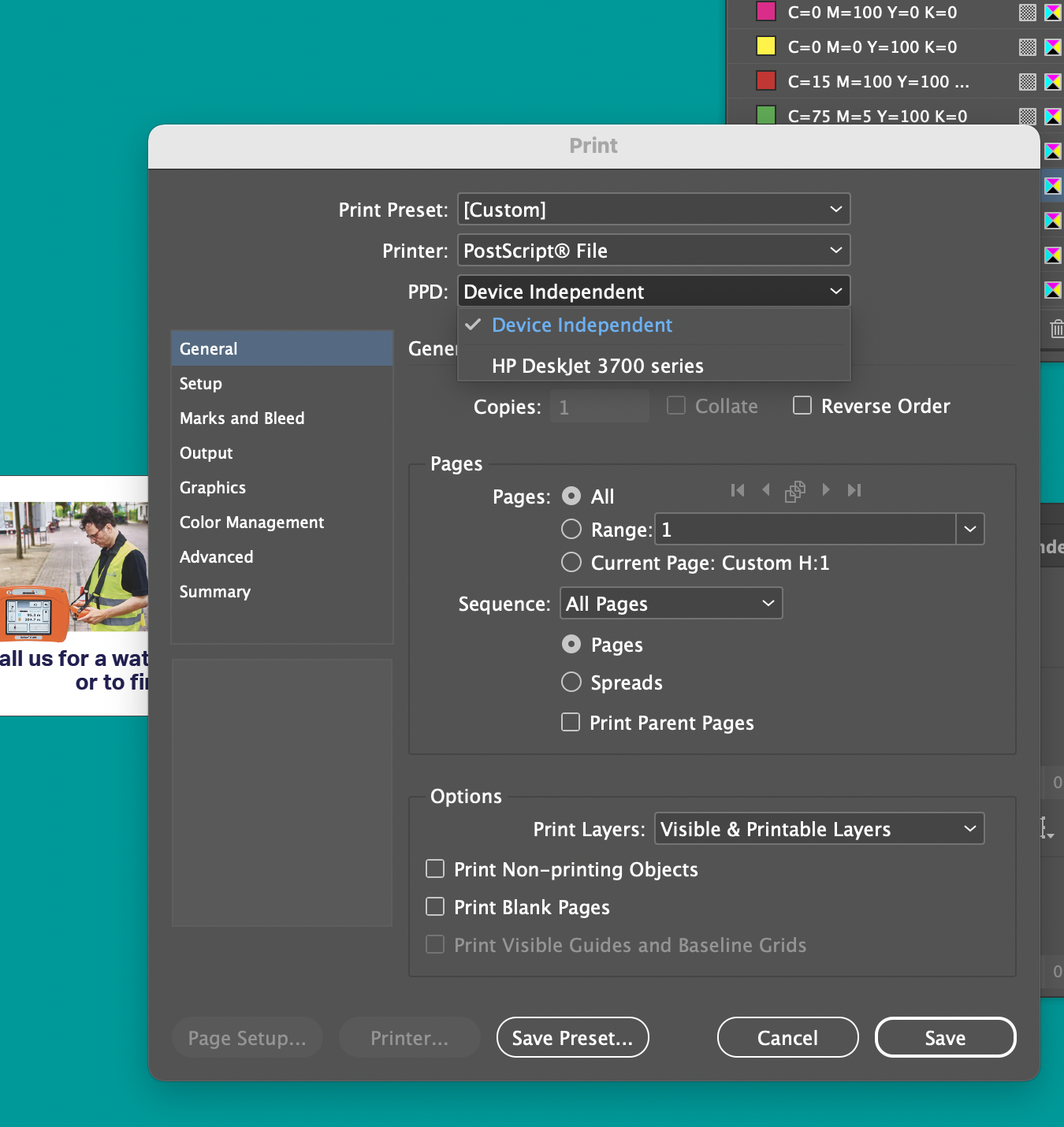Viewport: 1064px width, 1127px height.
Task: Select the Range radio button
Action: click(571, 529)
